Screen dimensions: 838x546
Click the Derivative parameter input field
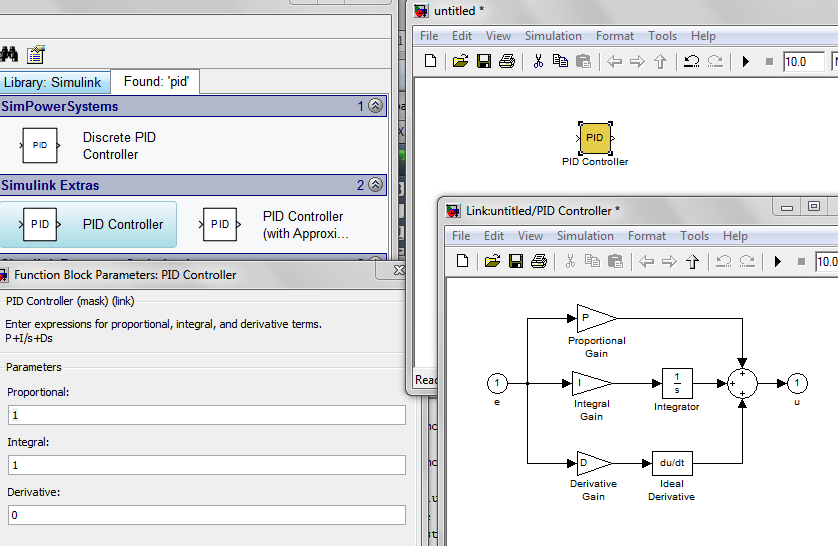[206, 515]
